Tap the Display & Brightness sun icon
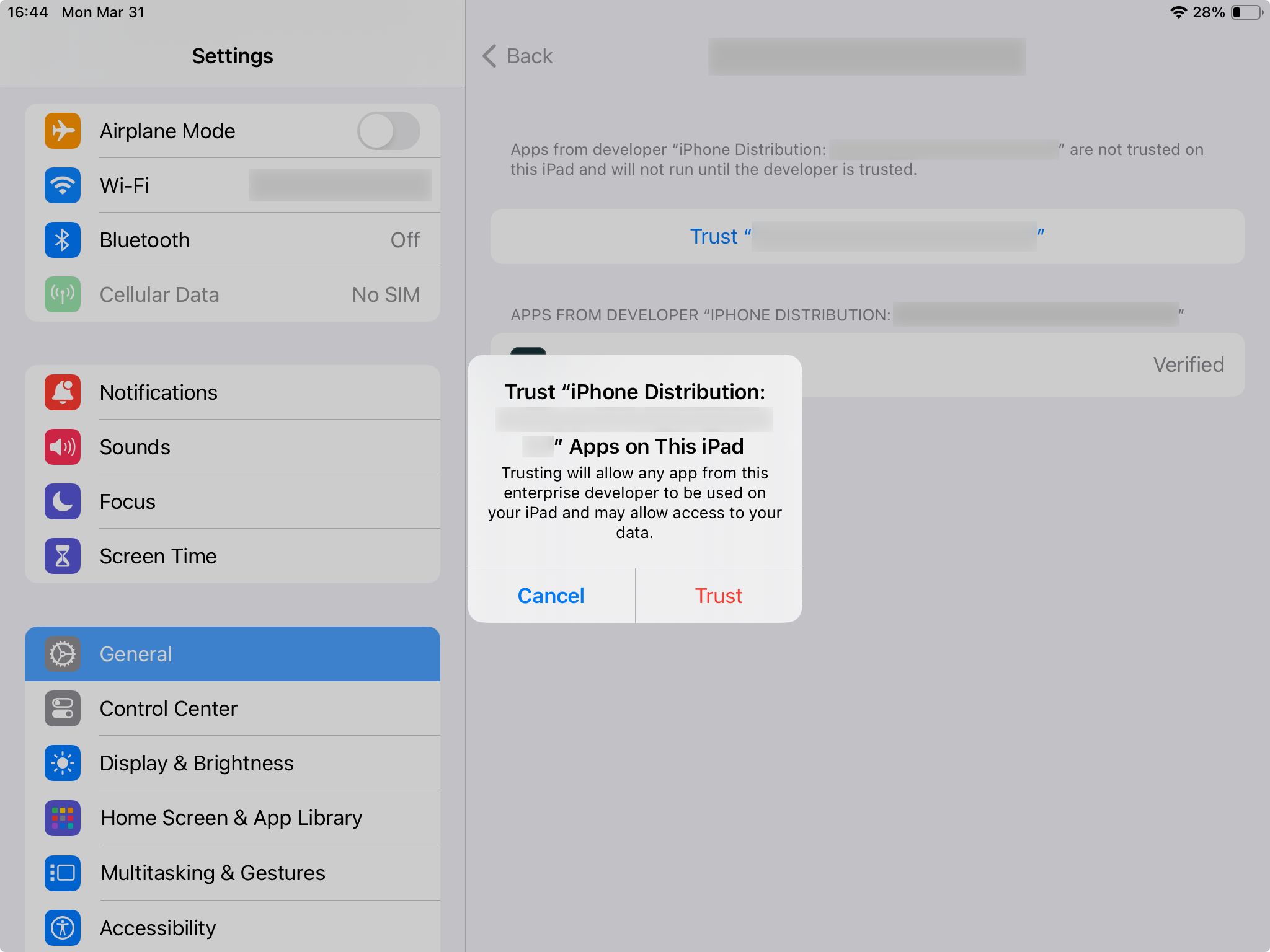This screenshot has height=952, width=1270. coord(63,763)
